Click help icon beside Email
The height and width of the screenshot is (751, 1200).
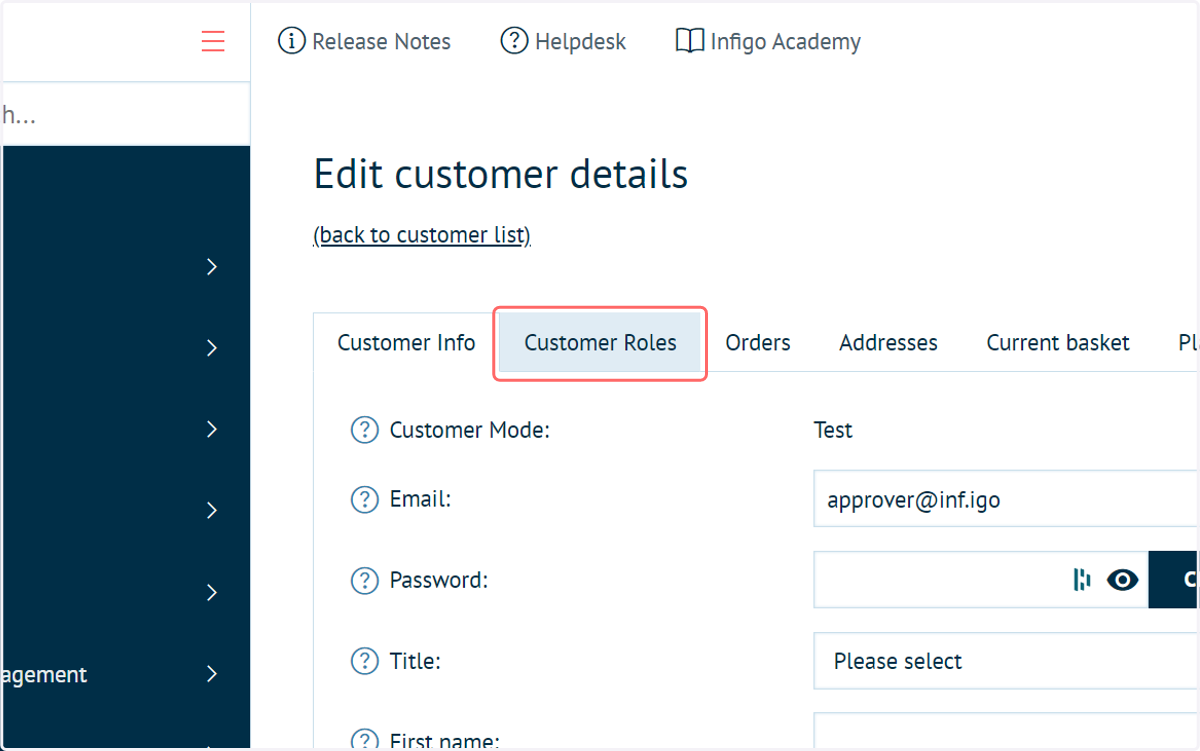point(364,499)
